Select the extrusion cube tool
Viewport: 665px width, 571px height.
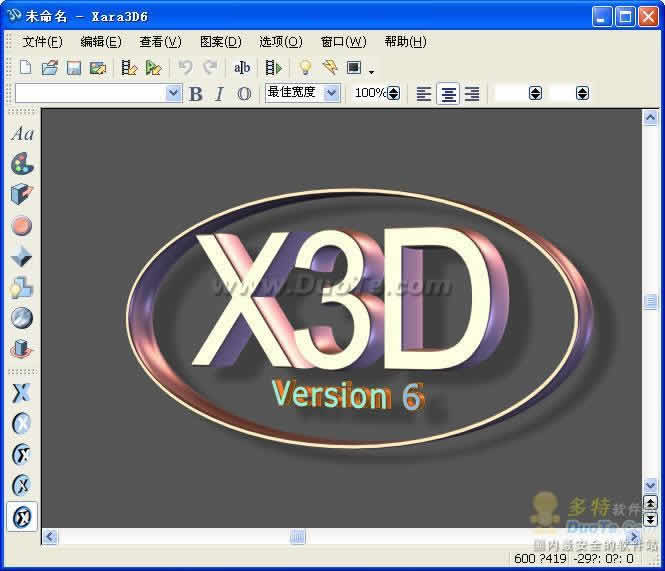(21, 194)
